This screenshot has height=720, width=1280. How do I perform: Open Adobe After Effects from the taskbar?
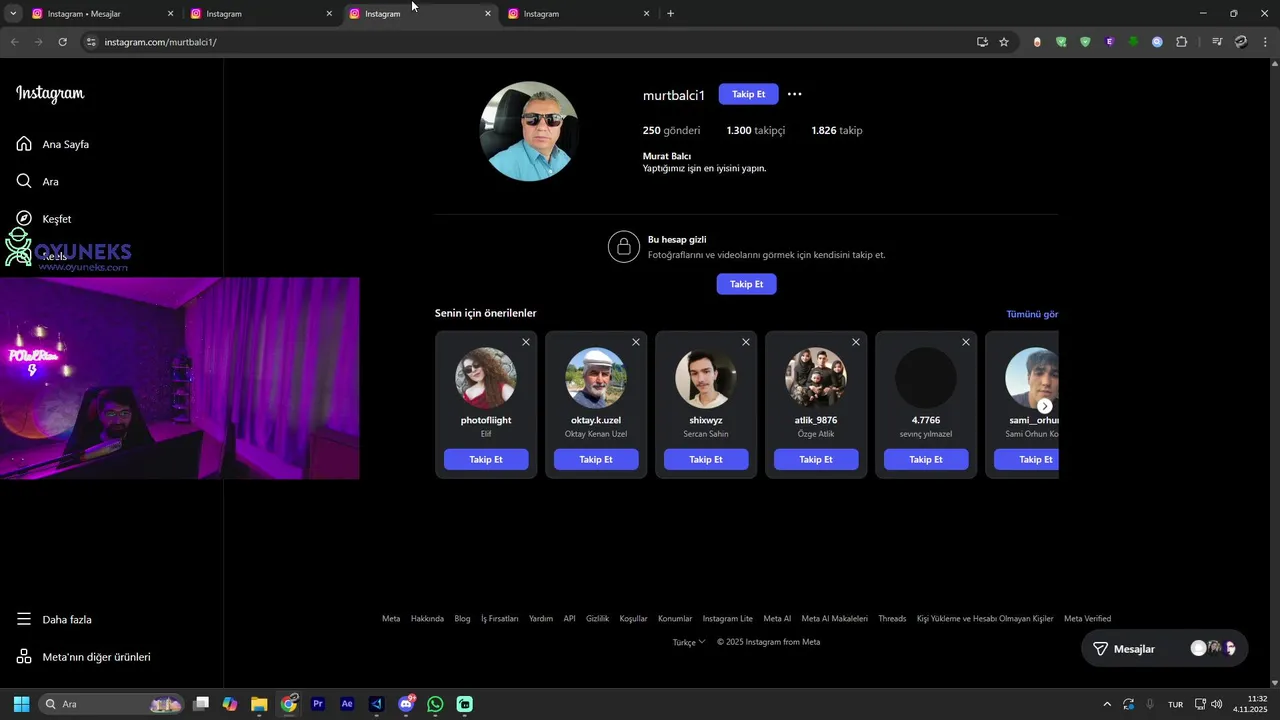point(347,704)
